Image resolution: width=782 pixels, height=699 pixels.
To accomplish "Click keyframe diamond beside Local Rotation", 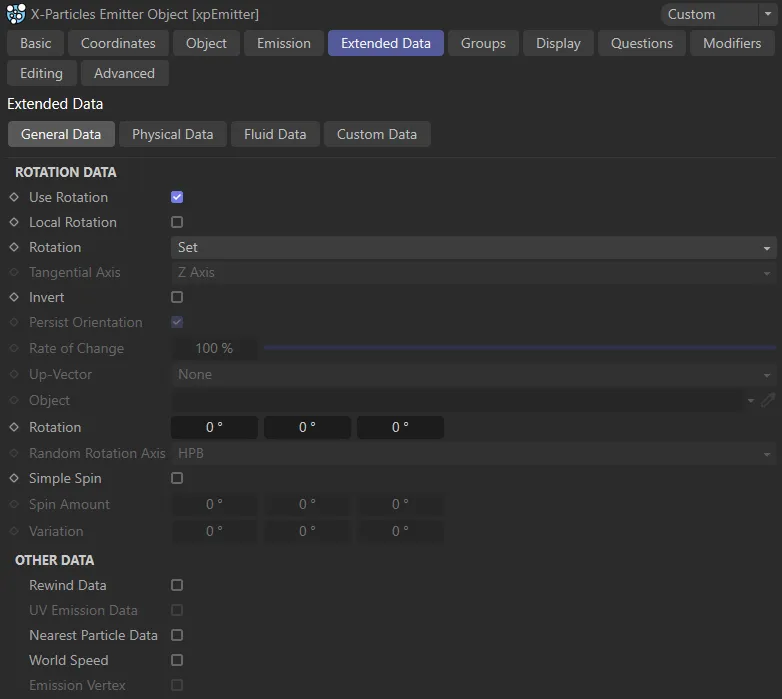I will [x=14, y=222].
